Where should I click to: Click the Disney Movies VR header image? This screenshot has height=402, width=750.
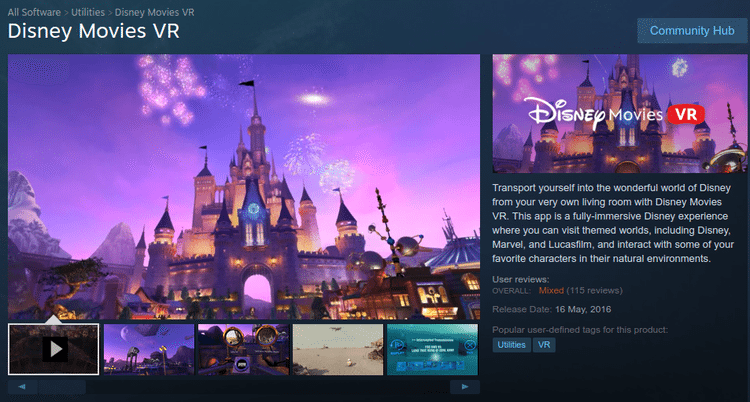620,114
